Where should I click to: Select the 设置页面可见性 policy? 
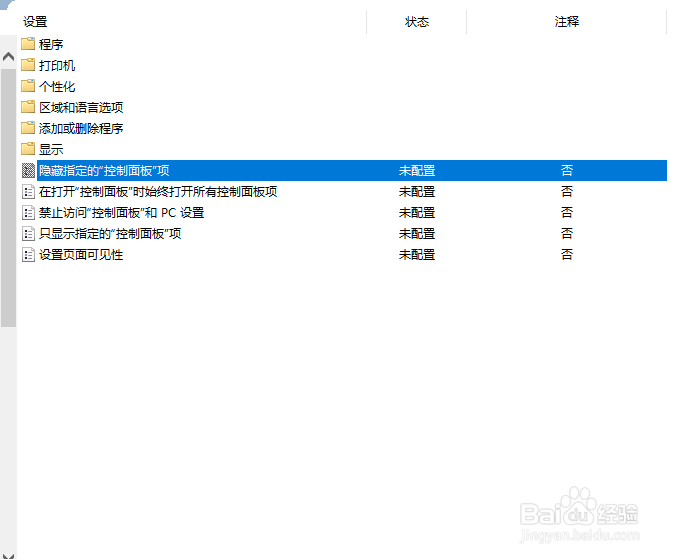point(81,255)
